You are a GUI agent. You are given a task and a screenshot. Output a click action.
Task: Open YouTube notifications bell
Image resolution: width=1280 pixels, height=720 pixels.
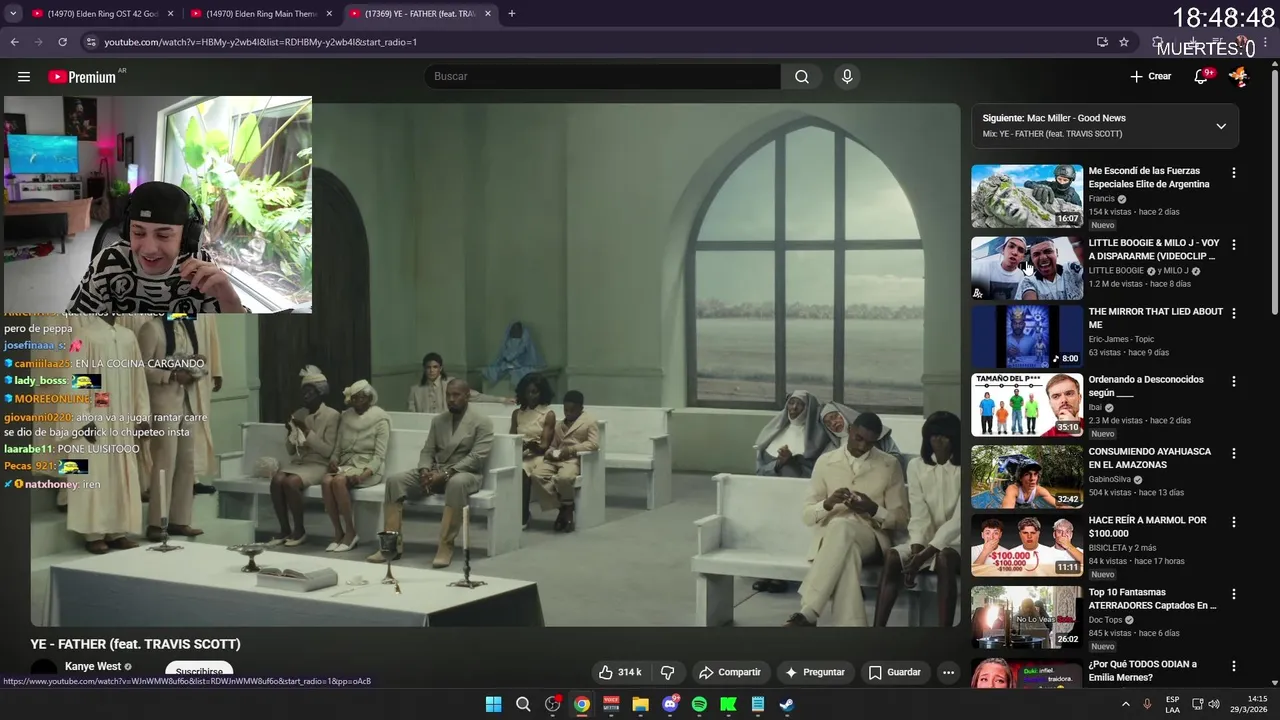click(x=1201, y=77)
